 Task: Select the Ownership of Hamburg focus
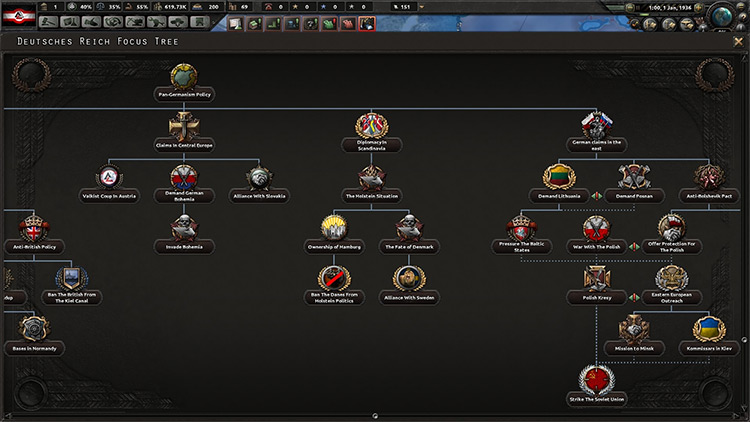click(334, 234)
